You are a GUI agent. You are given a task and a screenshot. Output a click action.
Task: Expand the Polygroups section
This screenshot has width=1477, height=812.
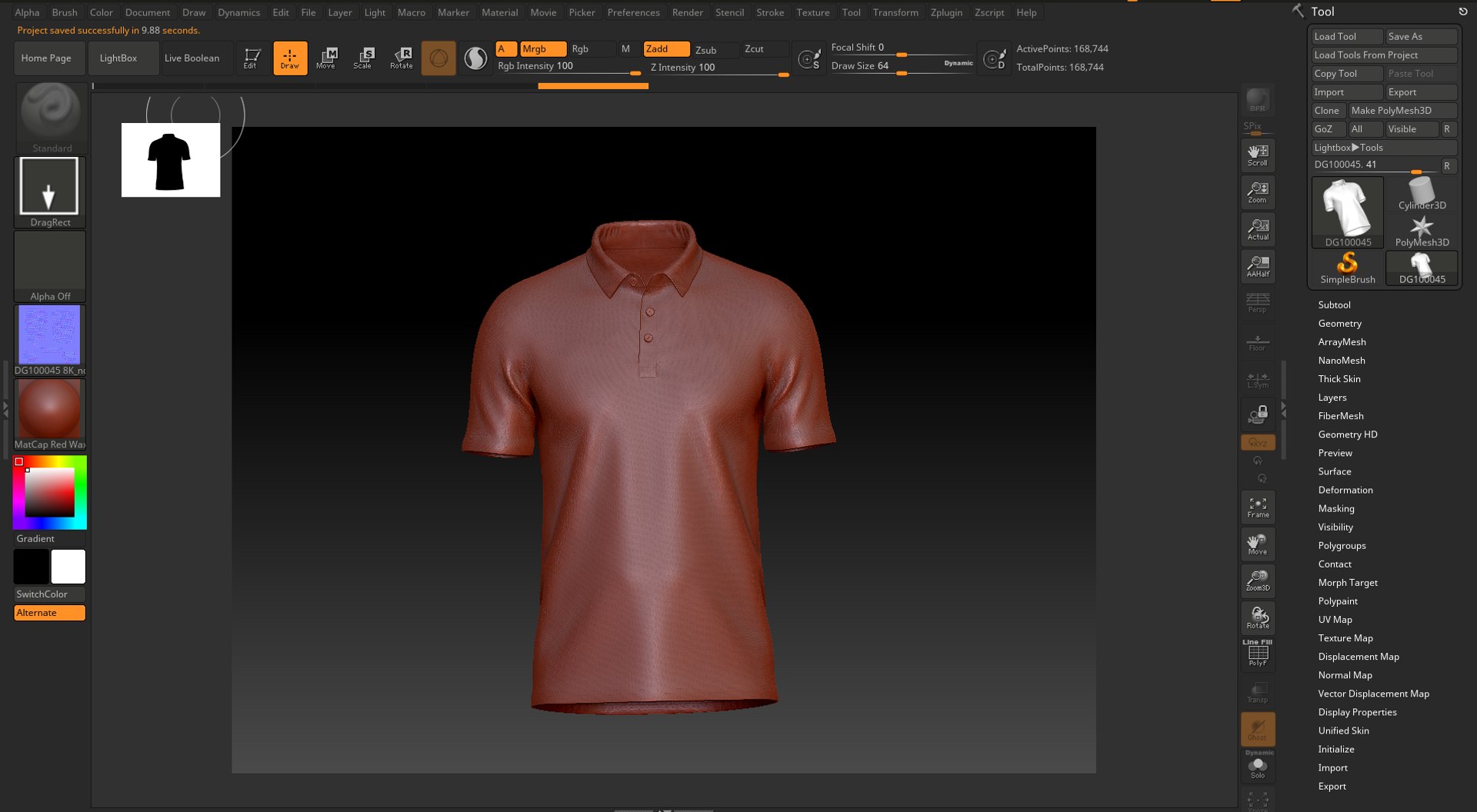[1342, 546]
